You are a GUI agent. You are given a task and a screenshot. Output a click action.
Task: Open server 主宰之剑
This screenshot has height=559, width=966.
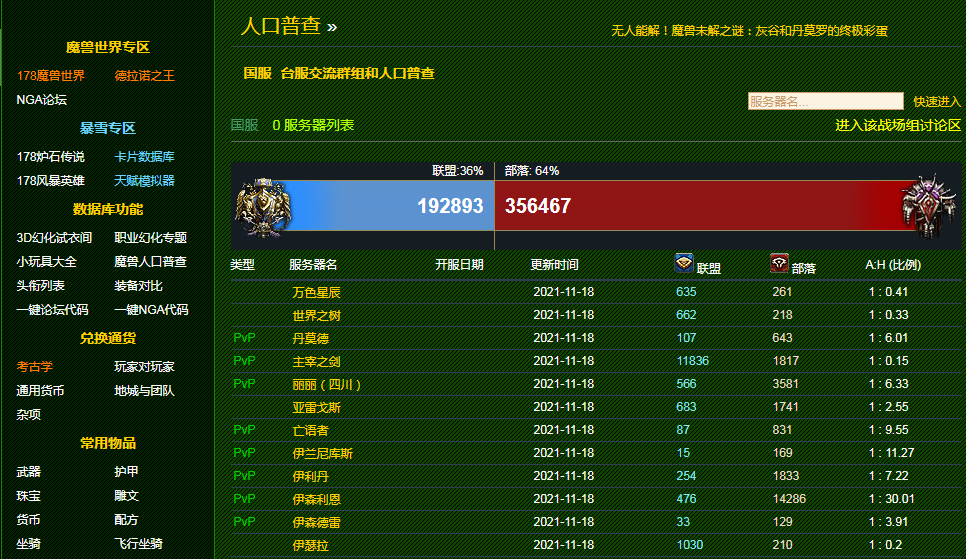[317, 361]
